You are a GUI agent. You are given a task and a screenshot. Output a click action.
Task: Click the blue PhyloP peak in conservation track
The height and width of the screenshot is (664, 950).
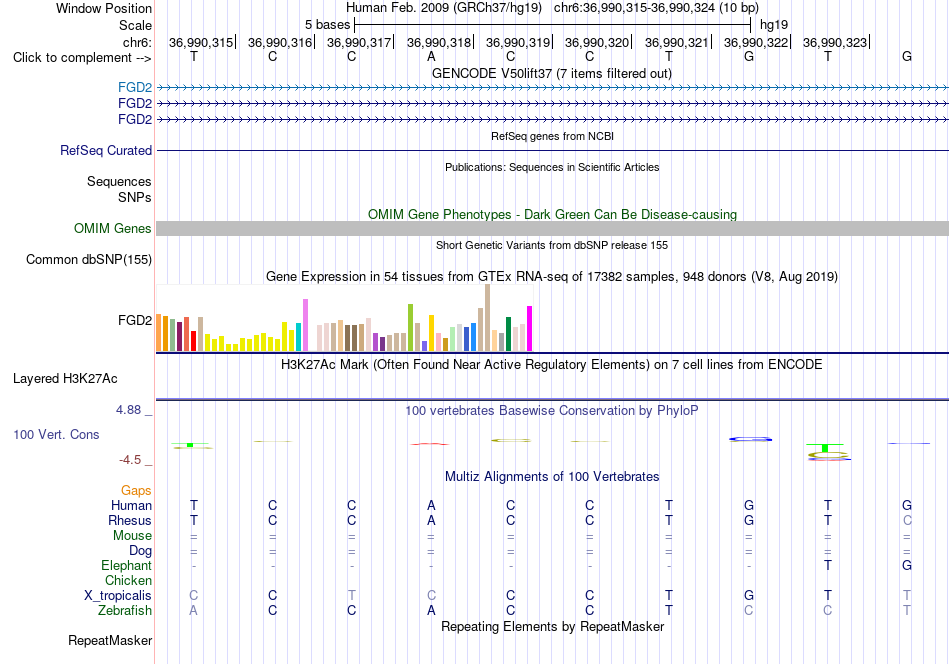(x=750, y=439)
